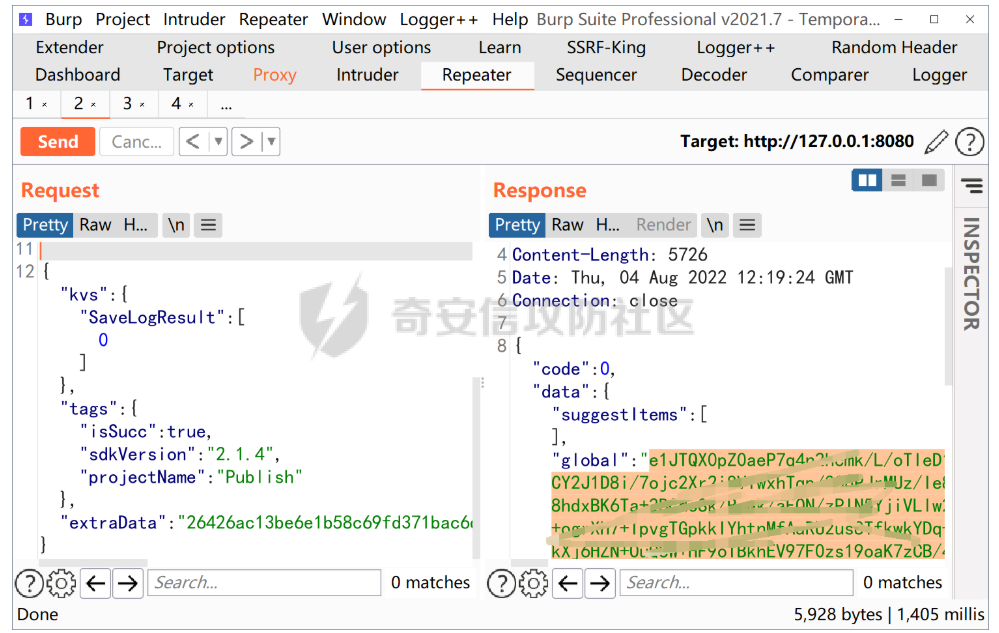999x633 pixels.
Task: Switch Response view to Pretty
Action: click(x=517, y=225)
